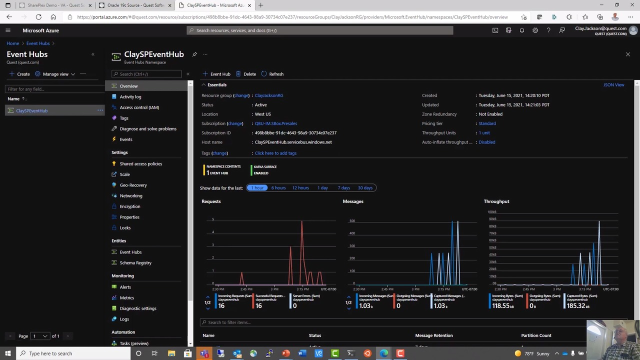Open Diagnose and solve problems

[x=147, y=129]
